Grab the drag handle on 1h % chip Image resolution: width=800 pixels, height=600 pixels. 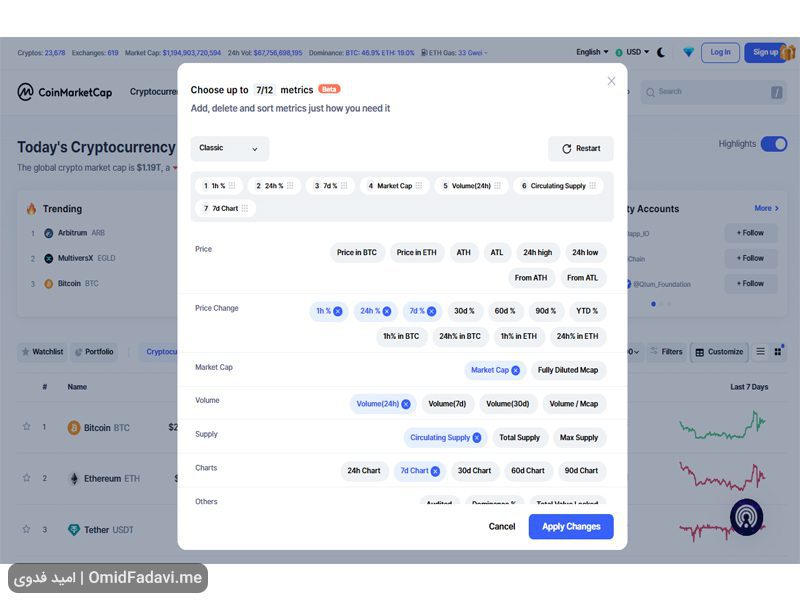pos(232,186)
